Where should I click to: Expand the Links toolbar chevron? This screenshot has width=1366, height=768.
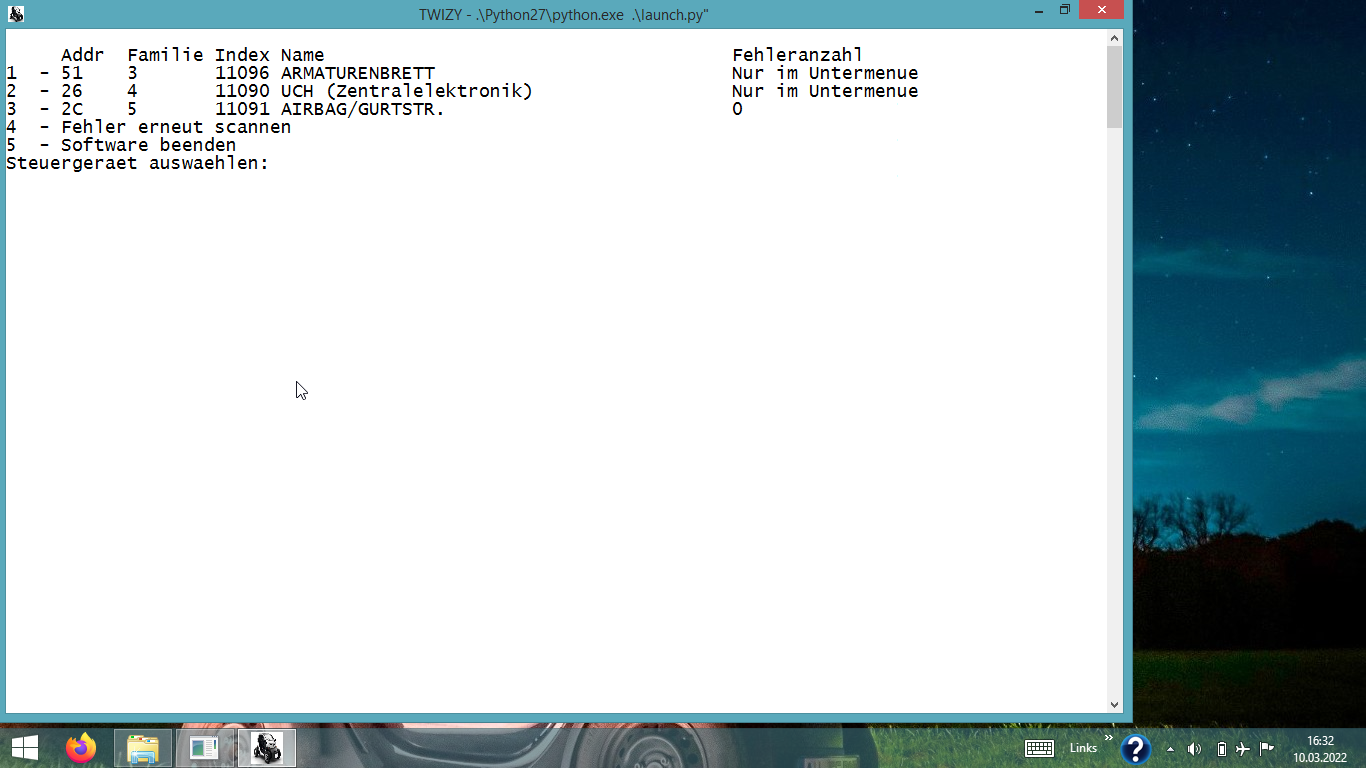coord(1108,738)
